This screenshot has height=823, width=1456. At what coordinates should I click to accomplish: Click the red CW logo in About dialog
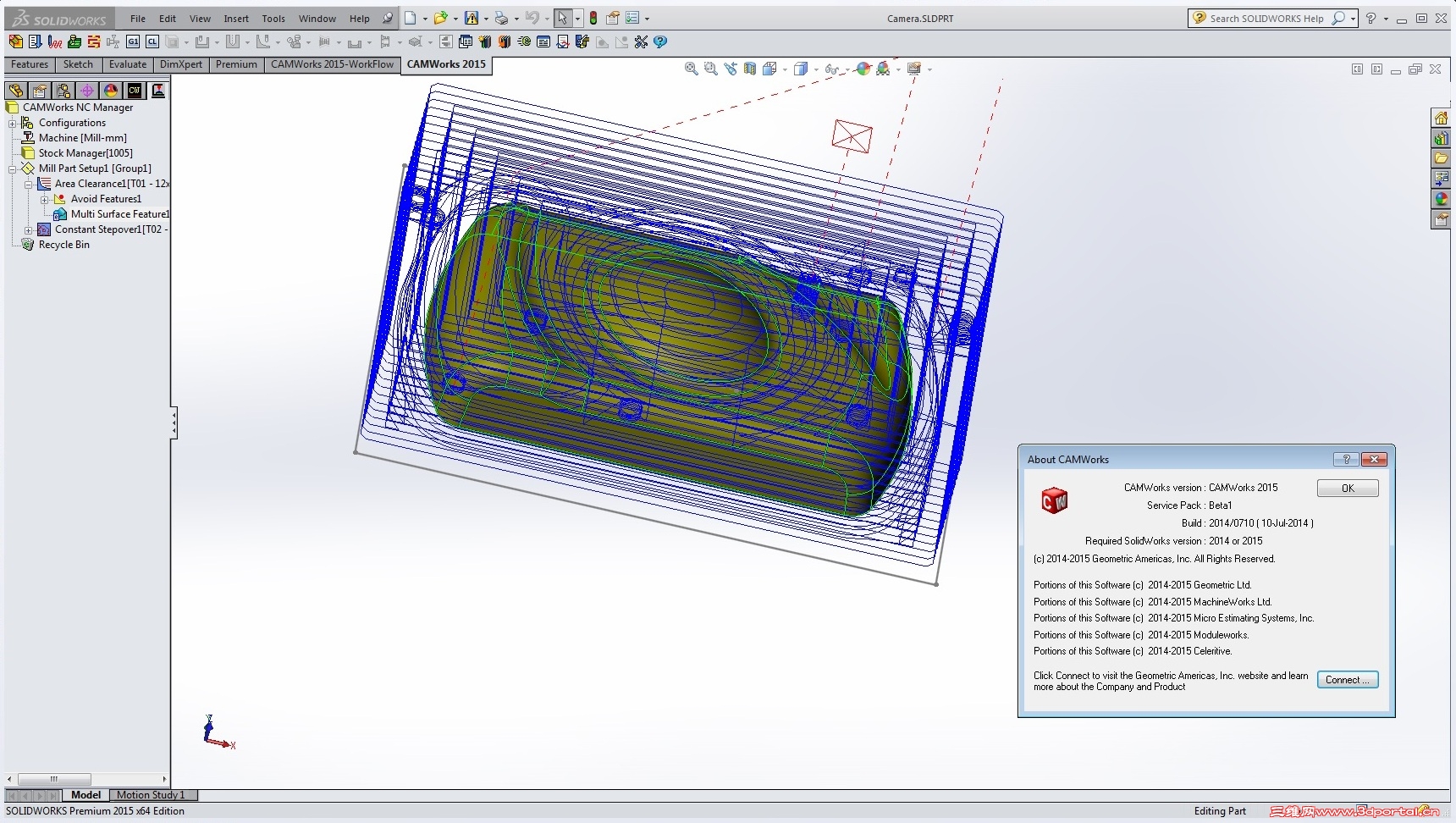click(1054, 500)
